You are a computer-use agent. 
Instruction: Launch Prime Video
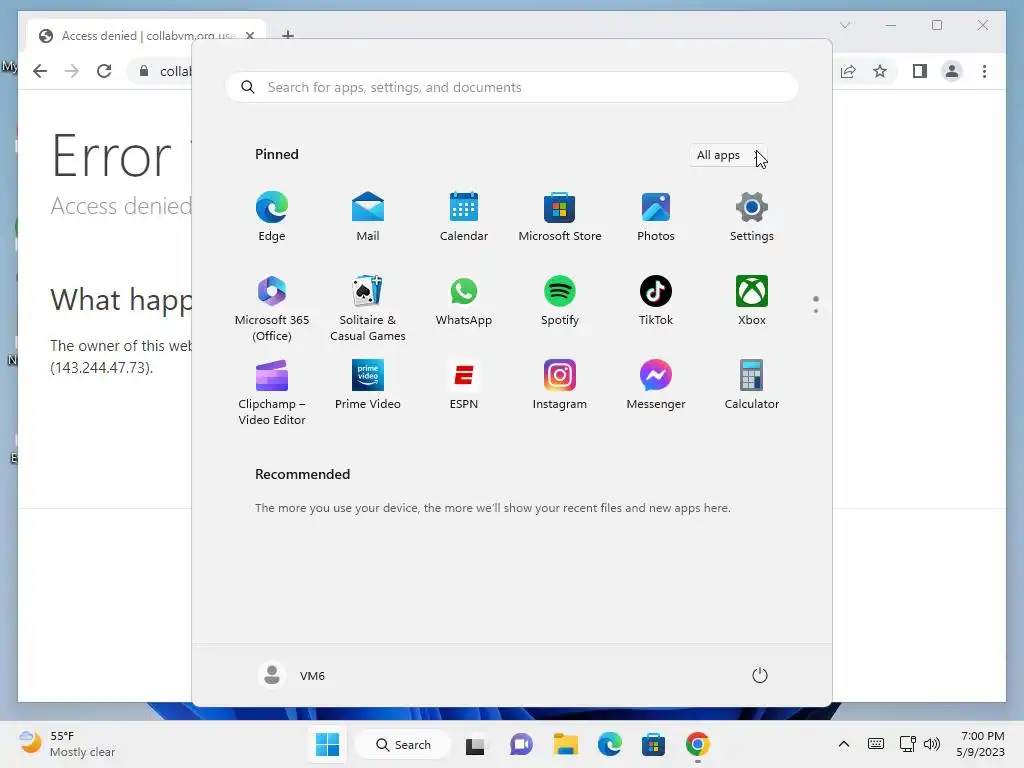(x=368, y=385)
